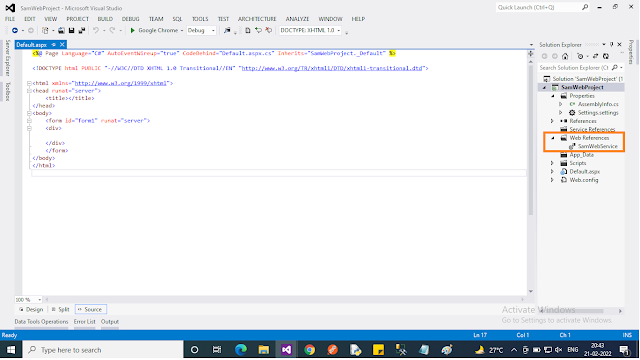Click the Undo toolbar icon
This screenshot has height=360, width=640.
pyautogui.click(x=96, y=31)
